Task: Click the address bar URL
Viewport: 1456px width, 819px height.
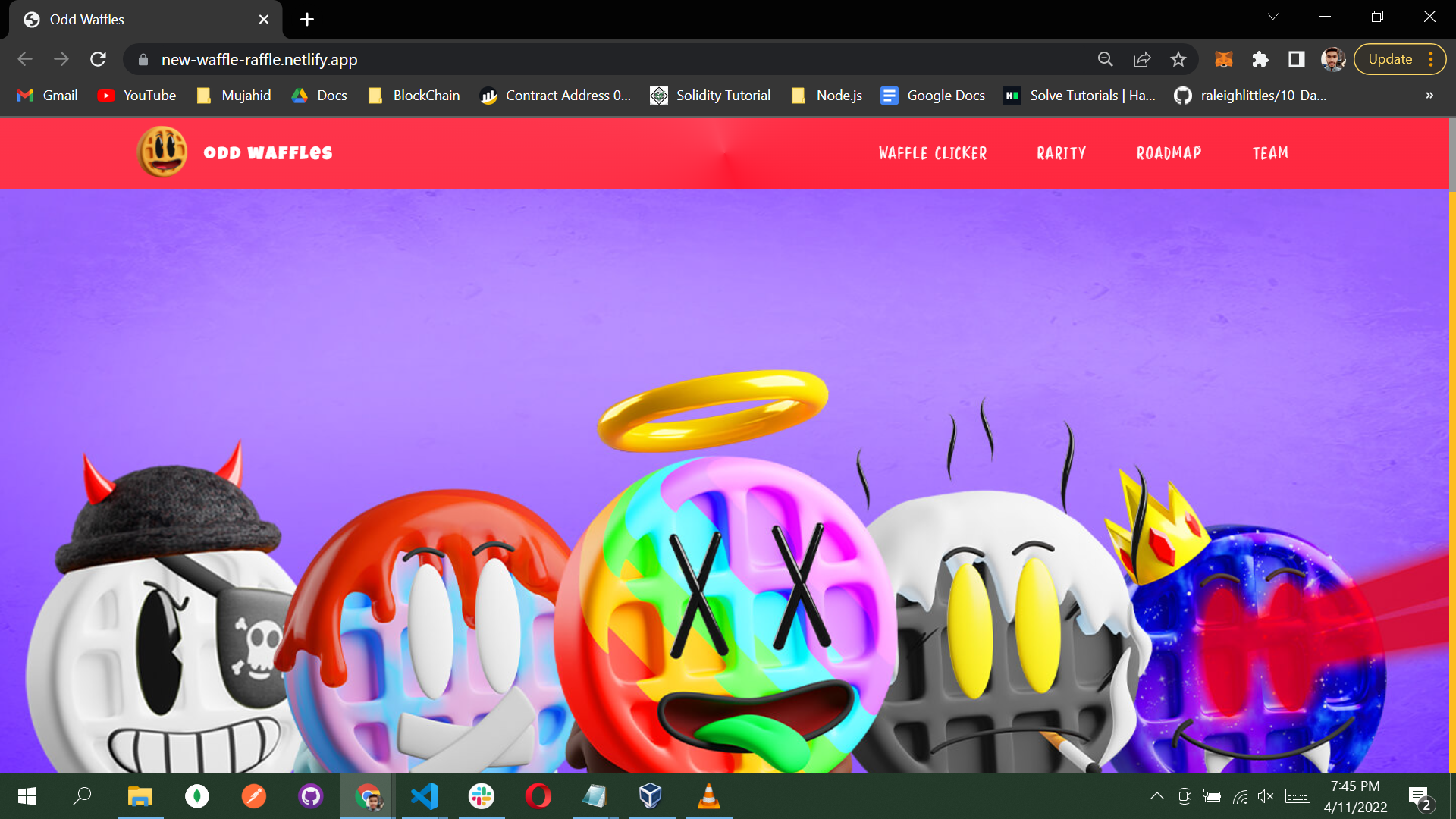Action: tap(259, 60)
